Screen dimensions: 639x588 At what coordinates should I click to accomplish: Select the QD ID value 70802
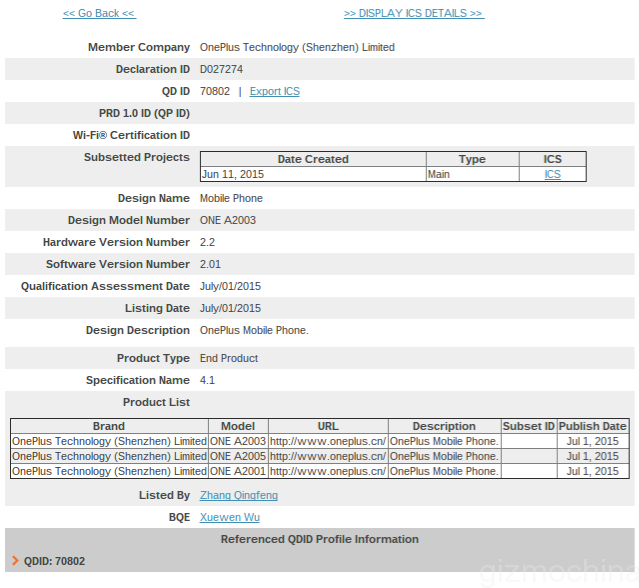pyautogui.click(x=215, y=91)
